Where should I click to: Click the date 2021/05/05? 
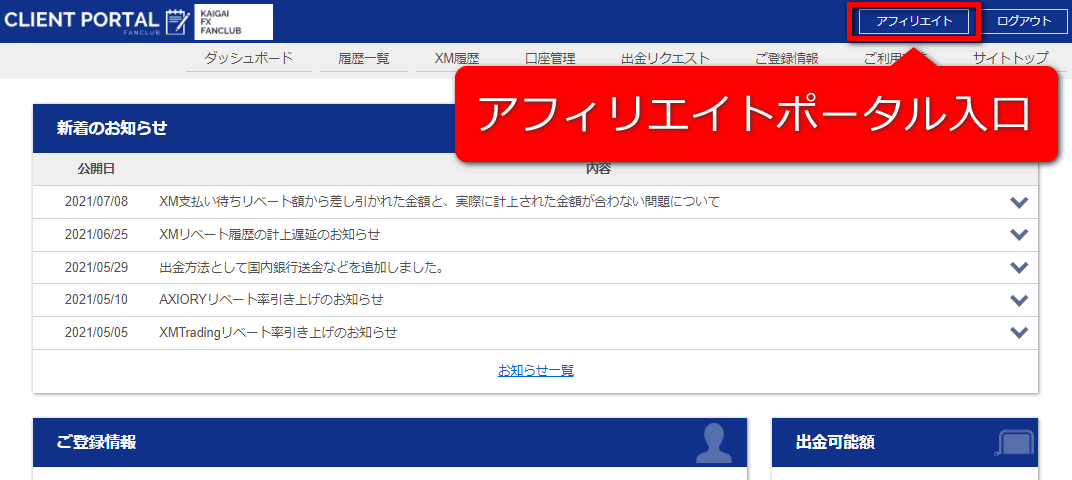point(96,333)
